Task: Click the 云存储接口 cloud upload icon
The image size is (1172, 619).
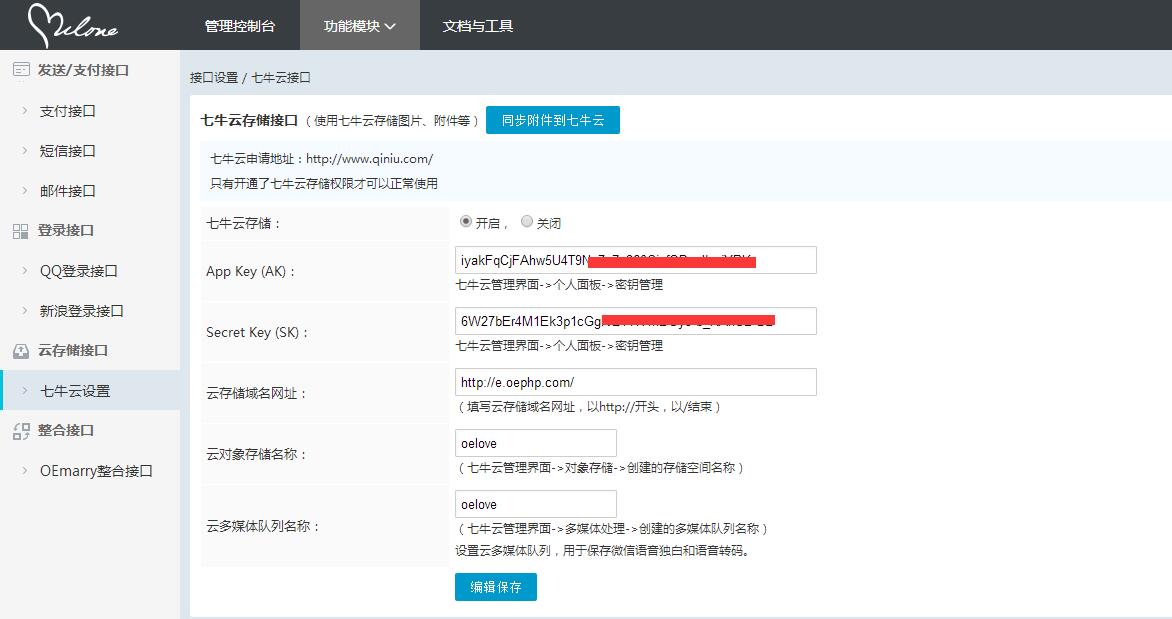Action: click(x=21, y=351)
